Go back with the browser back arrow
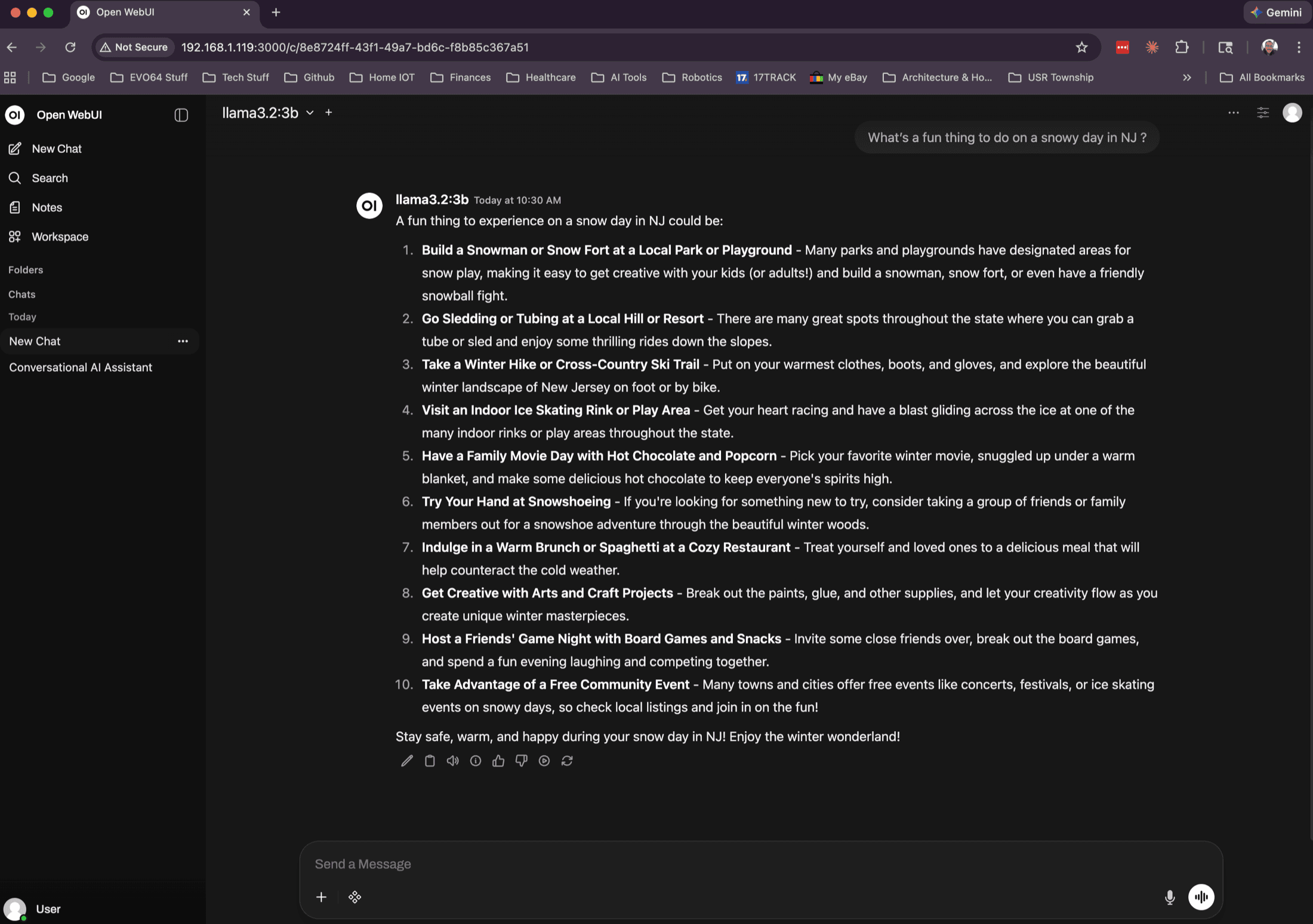The height and width of the screenshot is (924, 1313). pos(12,47)
